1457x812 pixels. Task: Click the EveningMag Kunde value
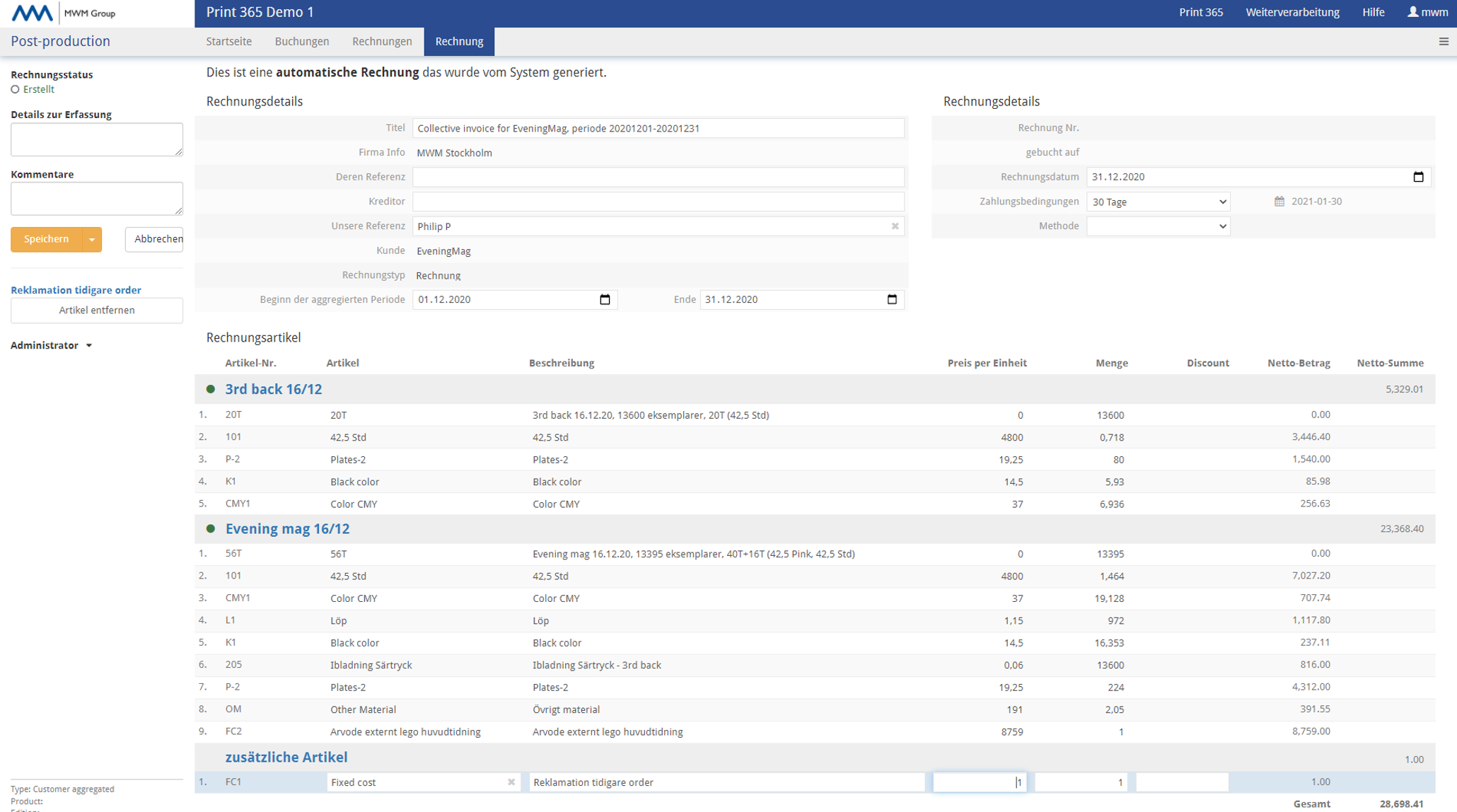point(443,251)
